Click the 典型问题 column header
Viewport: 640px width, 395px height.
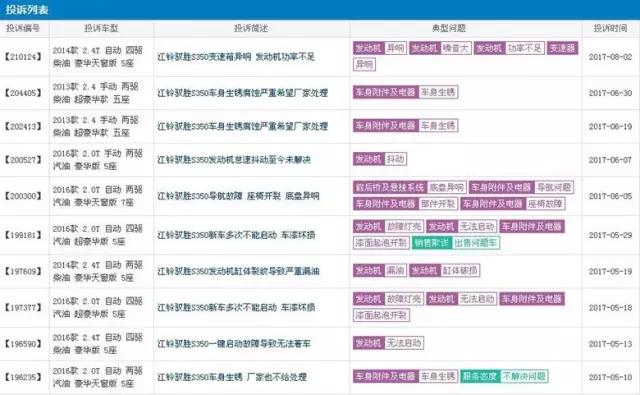pos(449,28)
